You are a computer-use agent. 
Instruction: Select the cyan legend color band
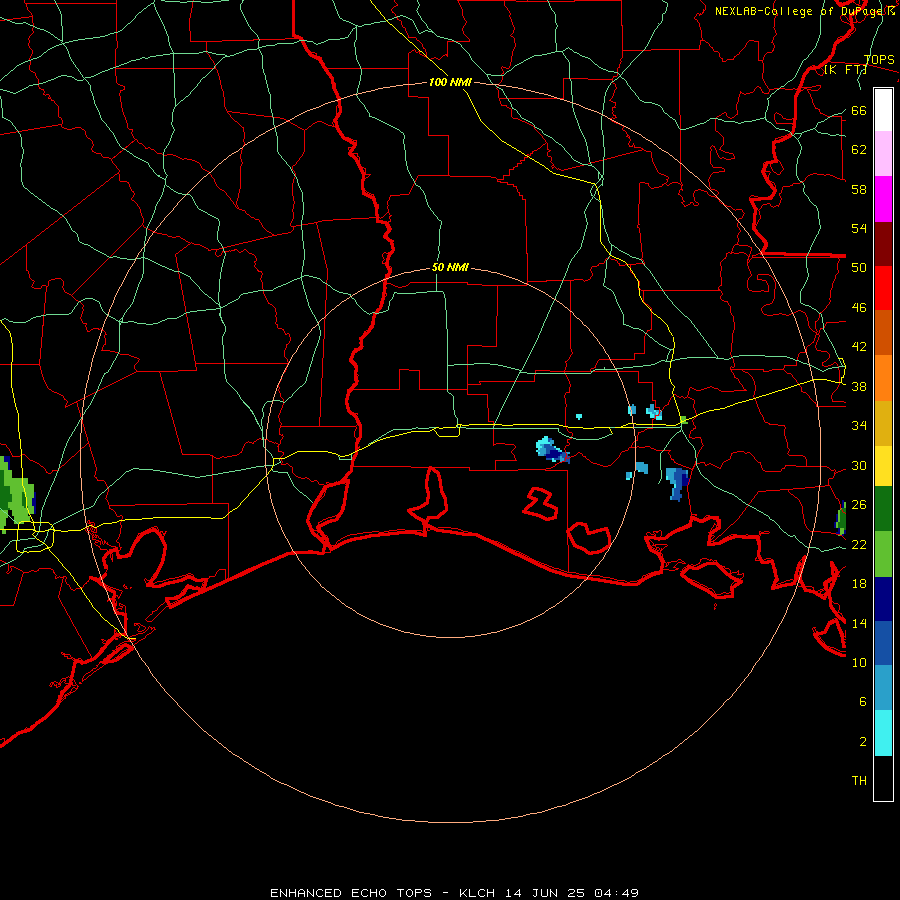pos(883,733)
